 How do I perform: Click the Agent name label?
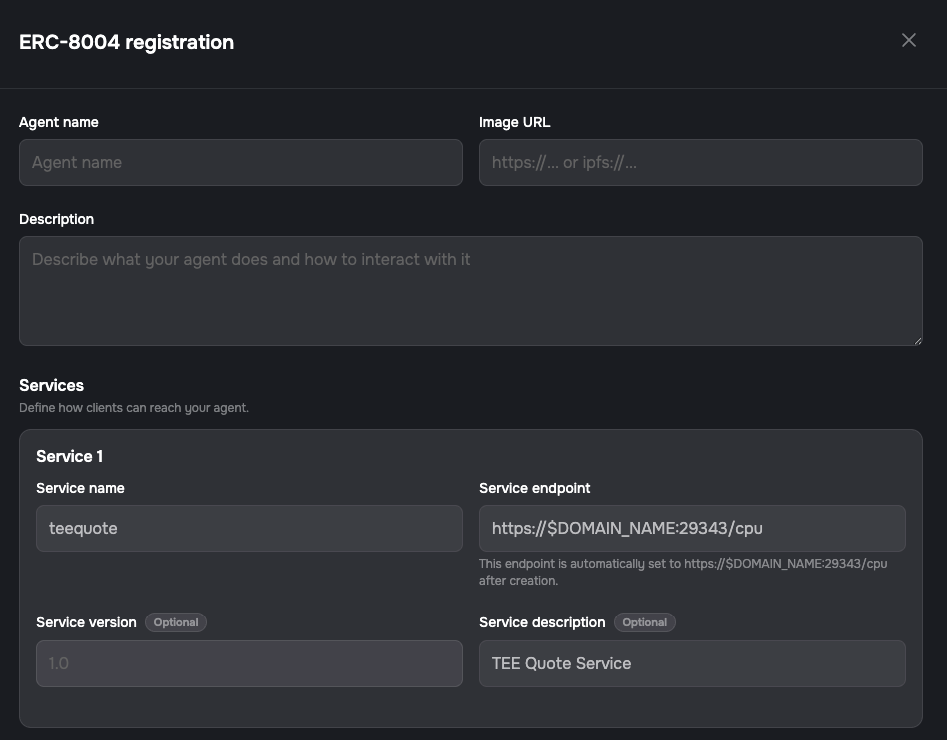(59, 122)
